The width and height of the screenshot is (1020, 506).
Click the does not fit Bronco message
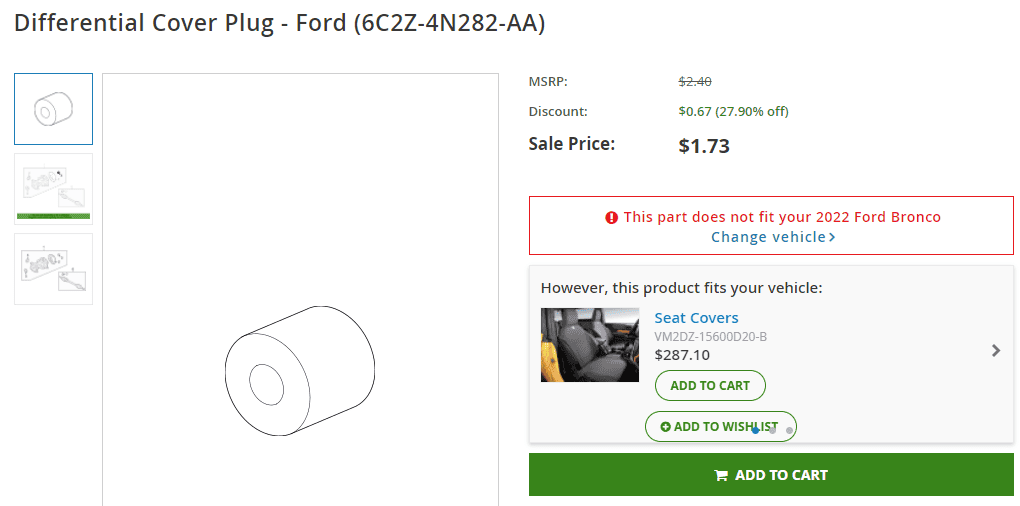coord(782,217)
